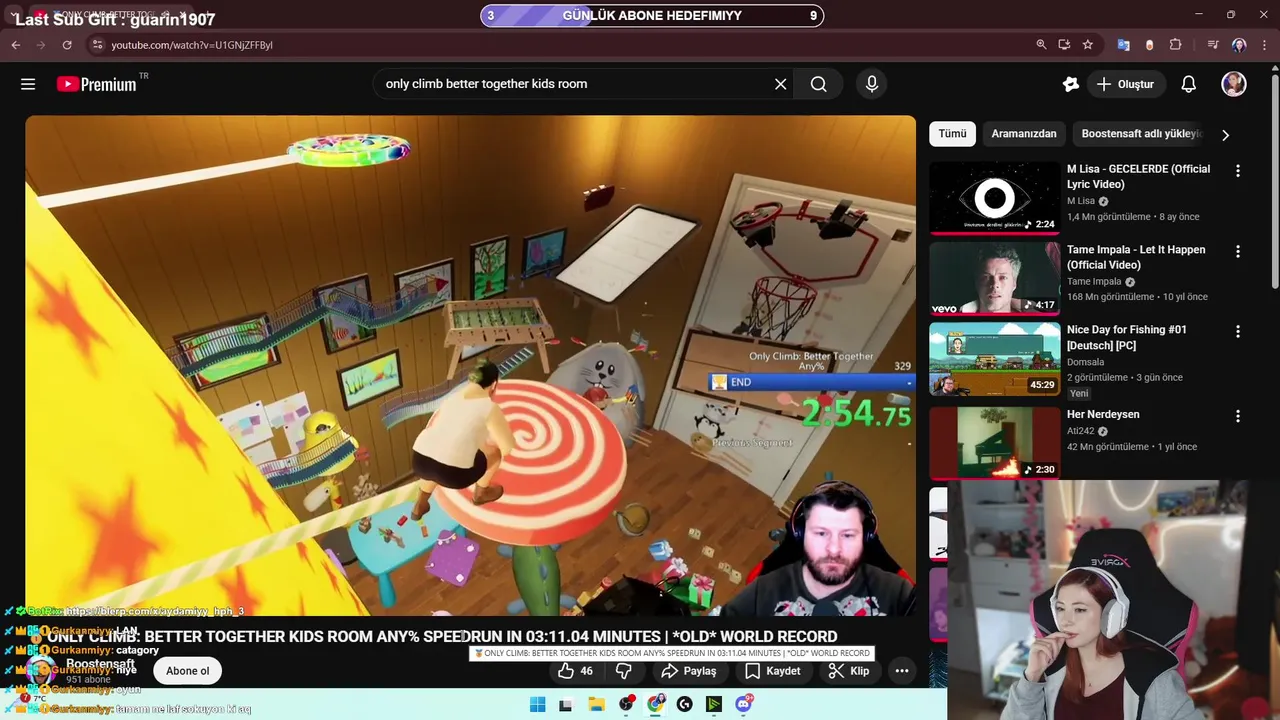Subscribe with the Abone ol button
The image size is (1280, 720).
[188, 671]
